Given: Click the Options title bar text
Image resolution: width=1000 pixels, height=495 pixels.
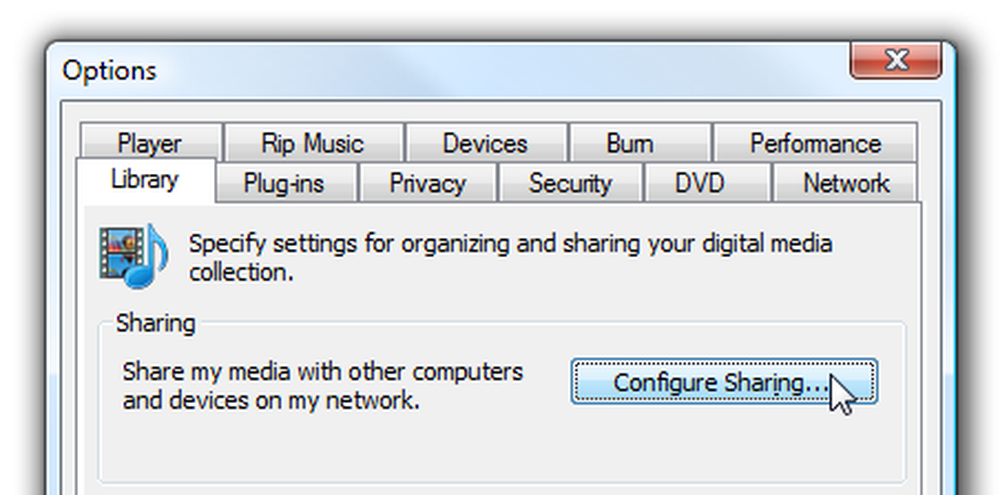Looking at the screenshot, I should coord(109,70).
